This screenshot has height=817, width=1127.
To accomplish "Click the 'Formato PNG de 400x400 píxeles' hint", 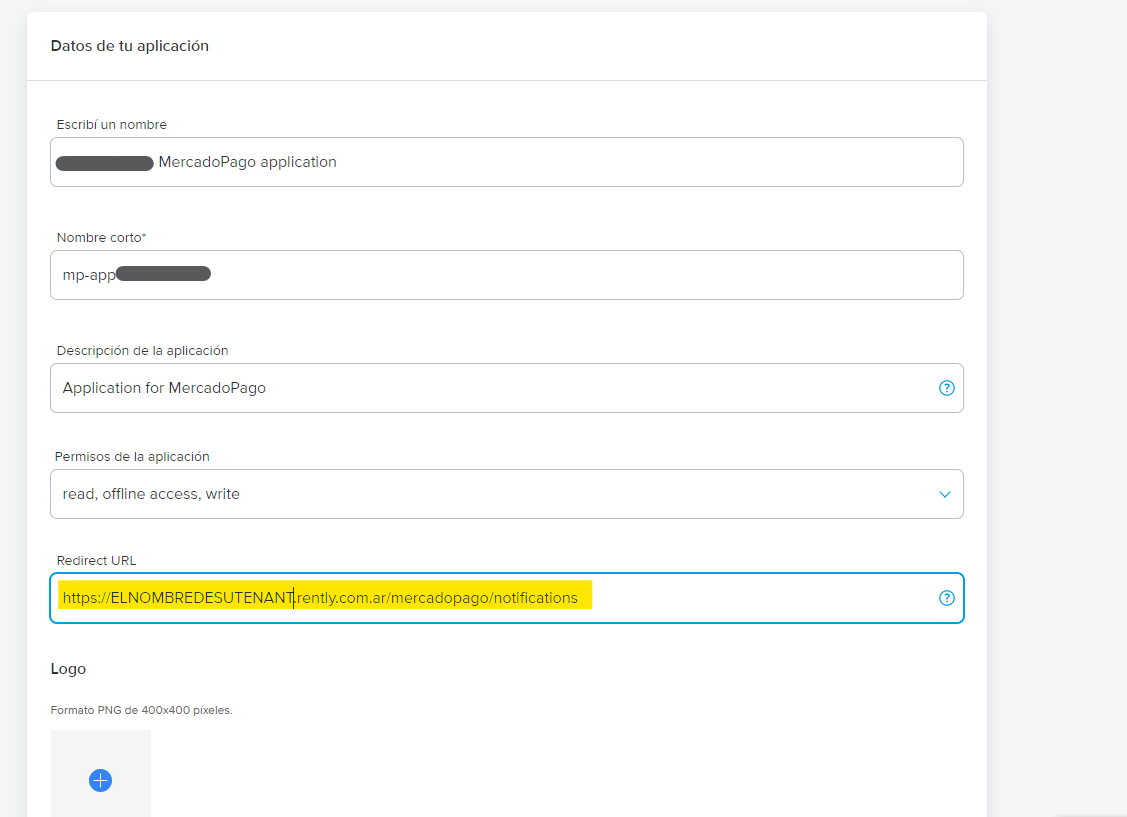I will (141, 711).
